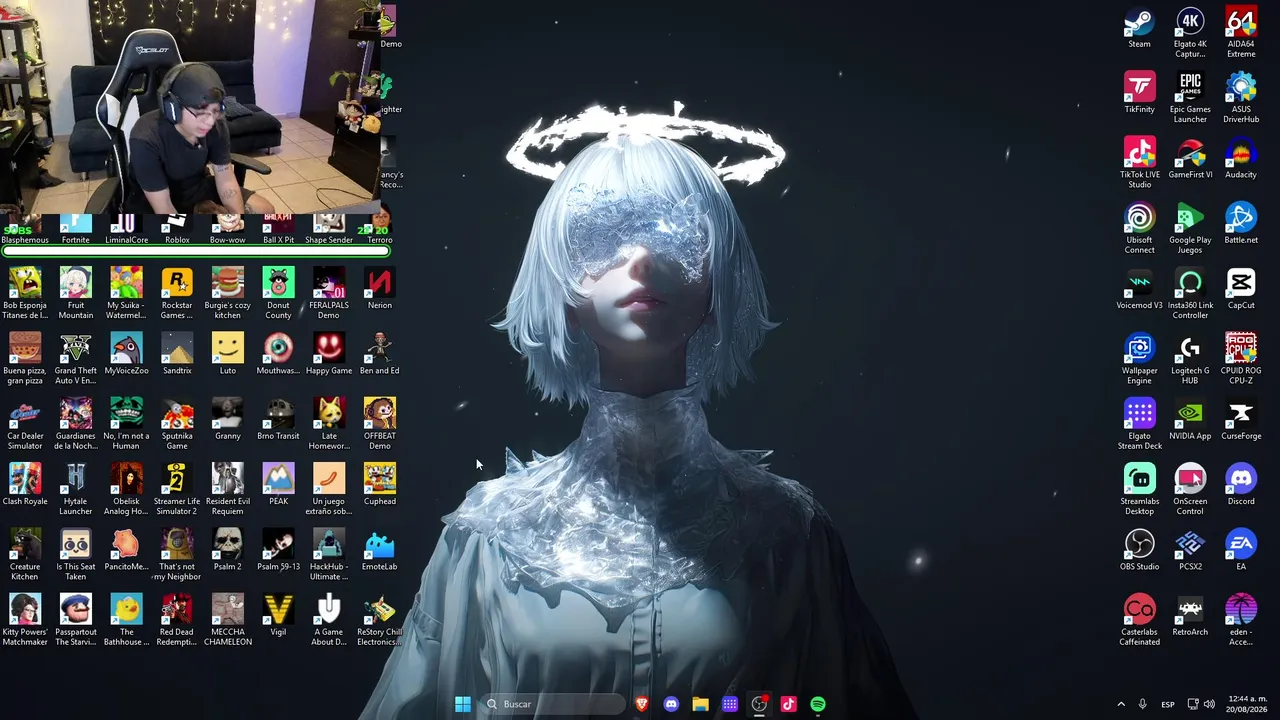Select the TikFinity desktop shortcut
This screenshot has height=720, width=1280.
[1139, 93]
